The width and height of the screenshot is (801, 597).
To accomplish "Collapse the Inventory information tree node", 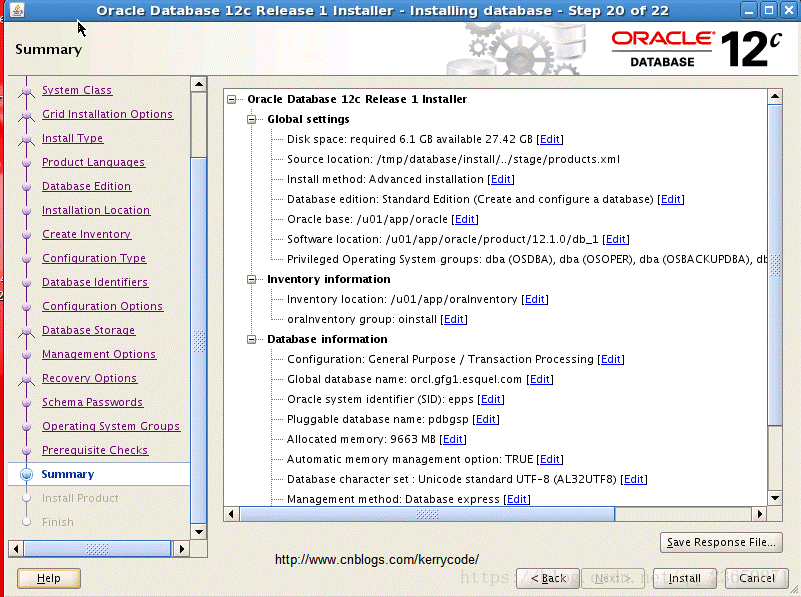I will [x=251, y=279].
